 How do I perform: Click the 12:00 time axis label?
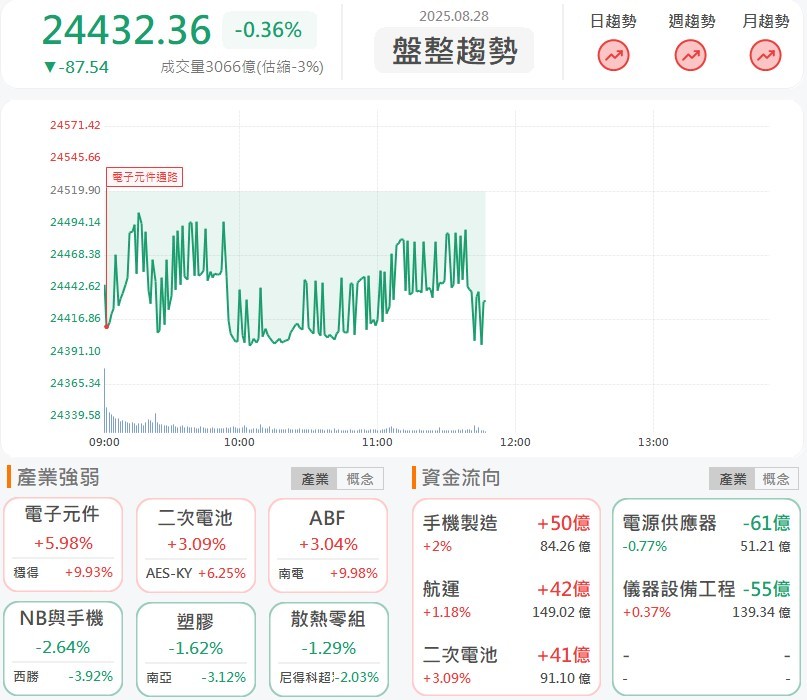click(x=515, y=442)
